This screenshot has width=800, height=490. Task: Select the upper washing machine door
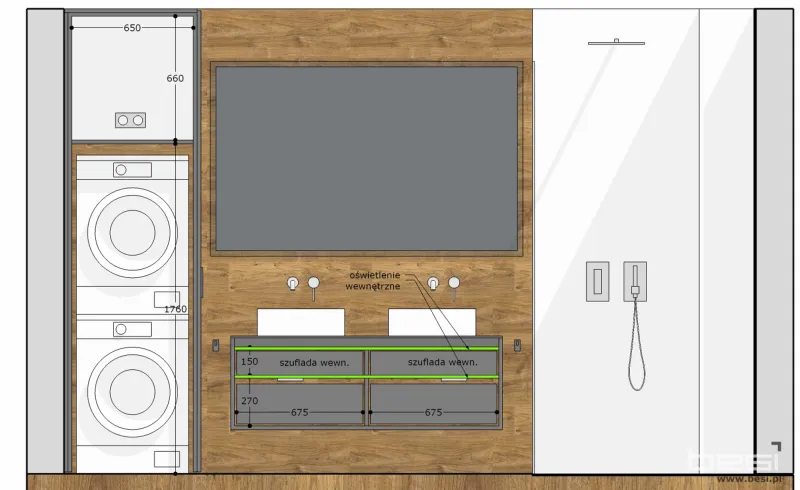pos(133,233)
